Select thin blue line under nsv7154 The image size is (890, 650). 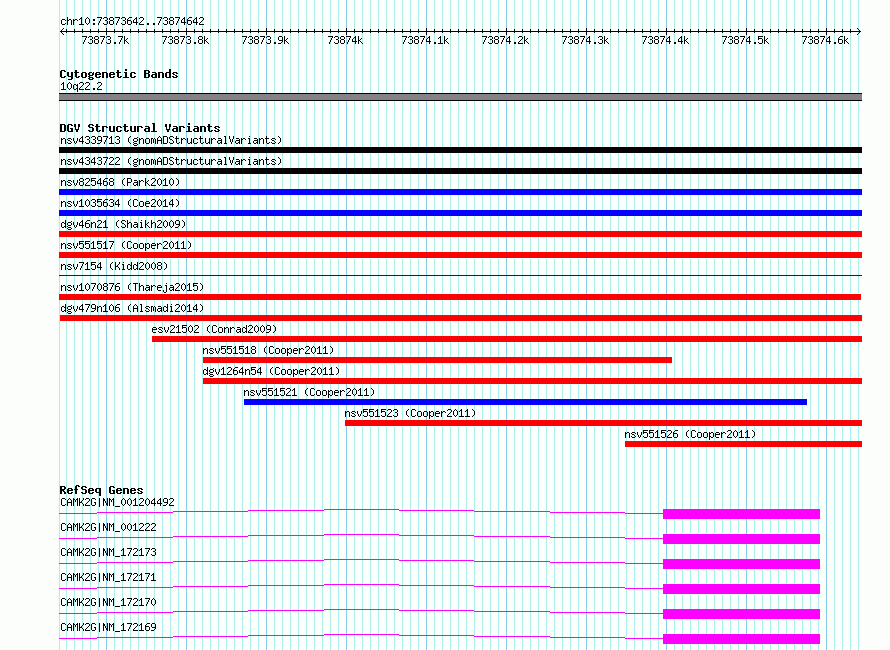pos(460,276)
